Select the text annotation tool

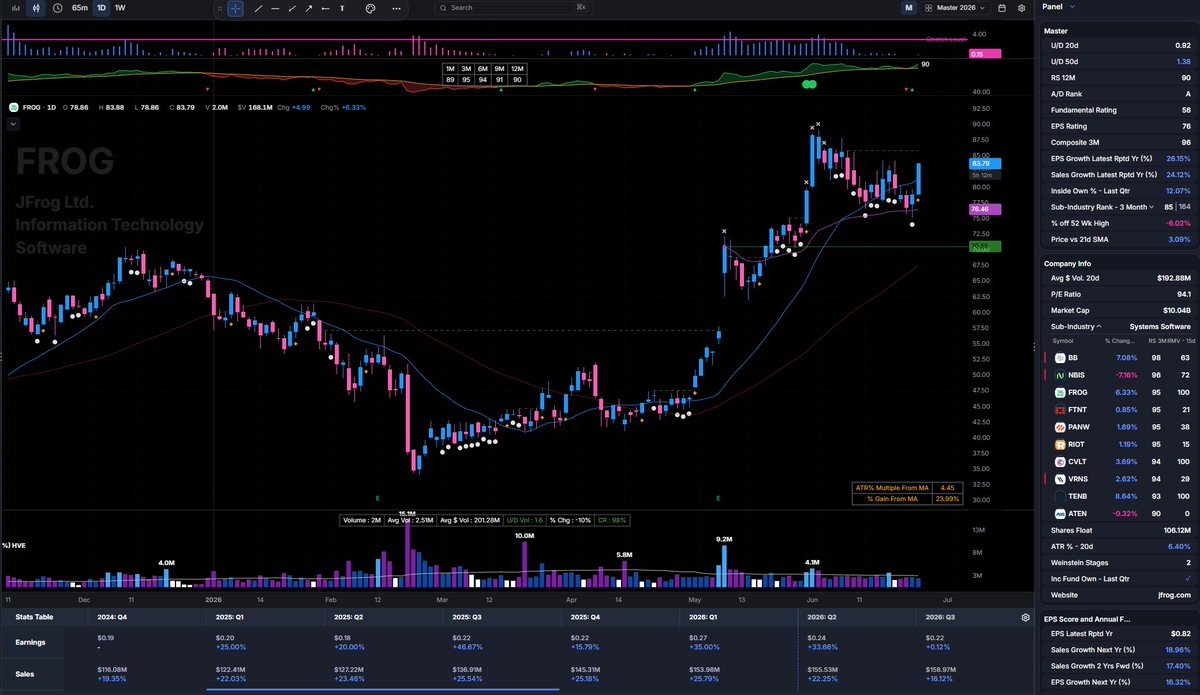click(342, 8)
